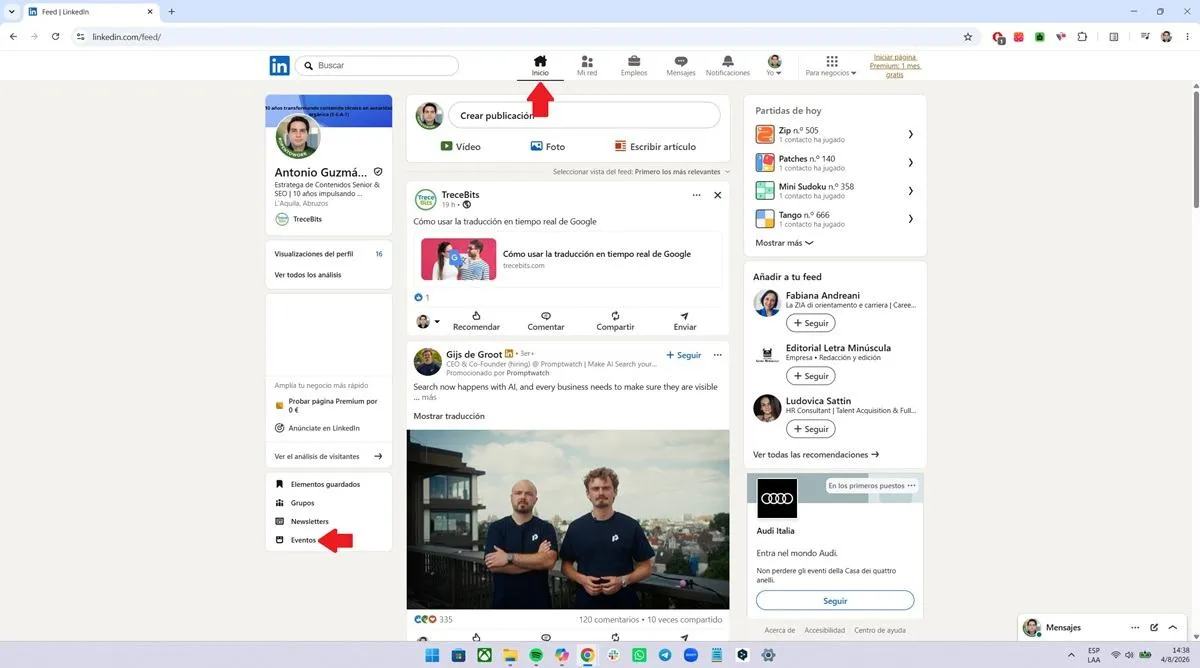Focus the Buscar search field
The image size is (1200, 668).
pos(376,65)
